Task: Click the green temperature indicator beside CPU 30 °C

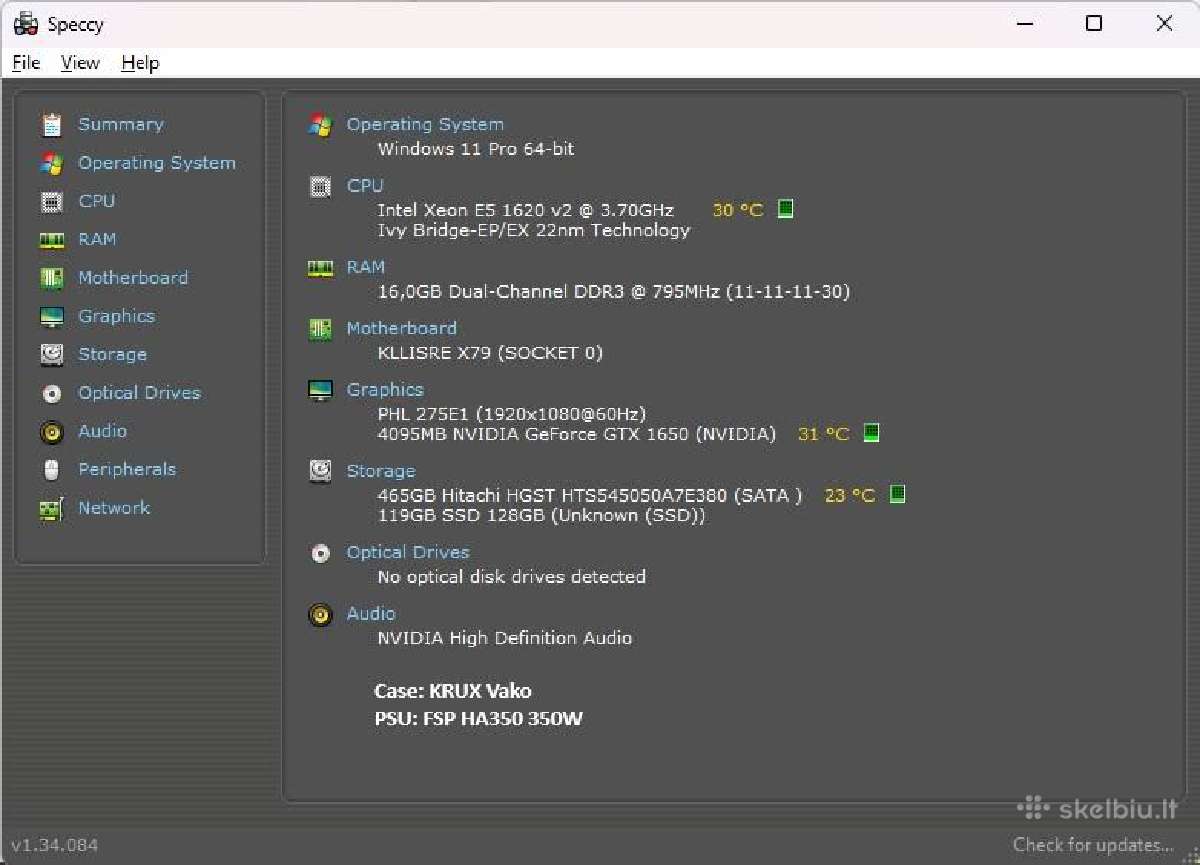Action: click(x=786, y=209)
